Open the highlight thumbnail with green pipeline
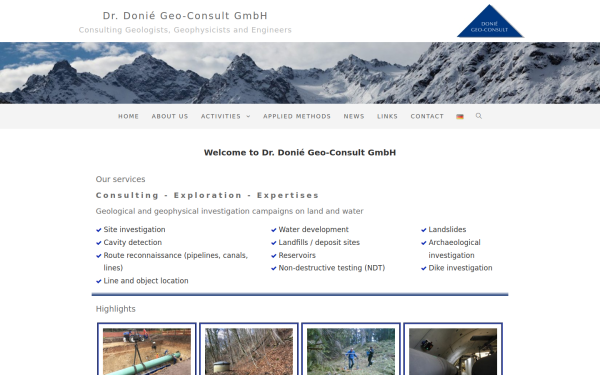Screen dimensions: 600x375 tap(147, 351)
